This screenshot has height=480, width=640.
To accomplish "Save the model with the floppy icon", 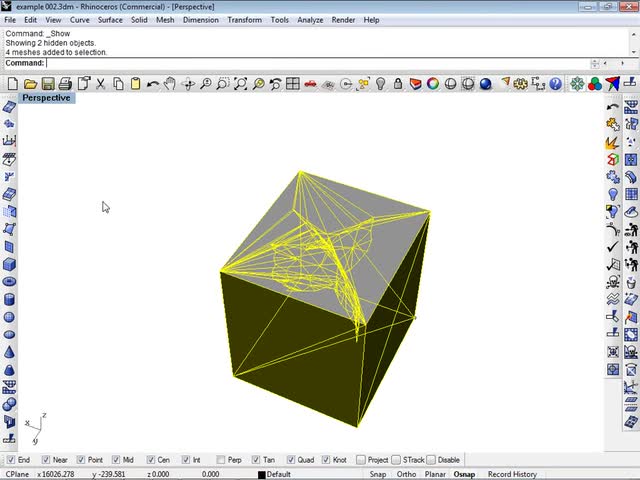I will click(x=48, y=84).
